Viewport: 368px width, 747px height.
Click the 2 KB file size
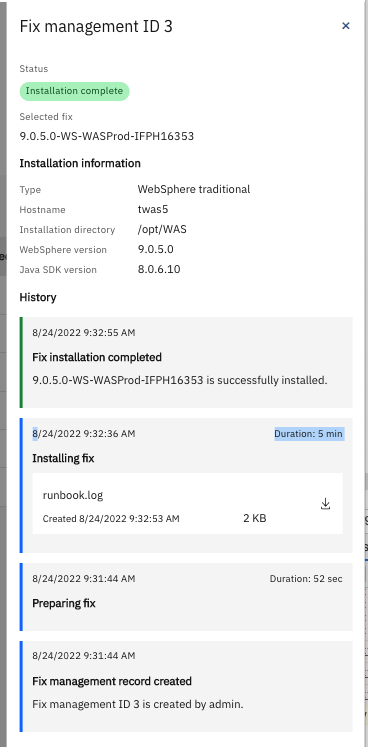255,518
